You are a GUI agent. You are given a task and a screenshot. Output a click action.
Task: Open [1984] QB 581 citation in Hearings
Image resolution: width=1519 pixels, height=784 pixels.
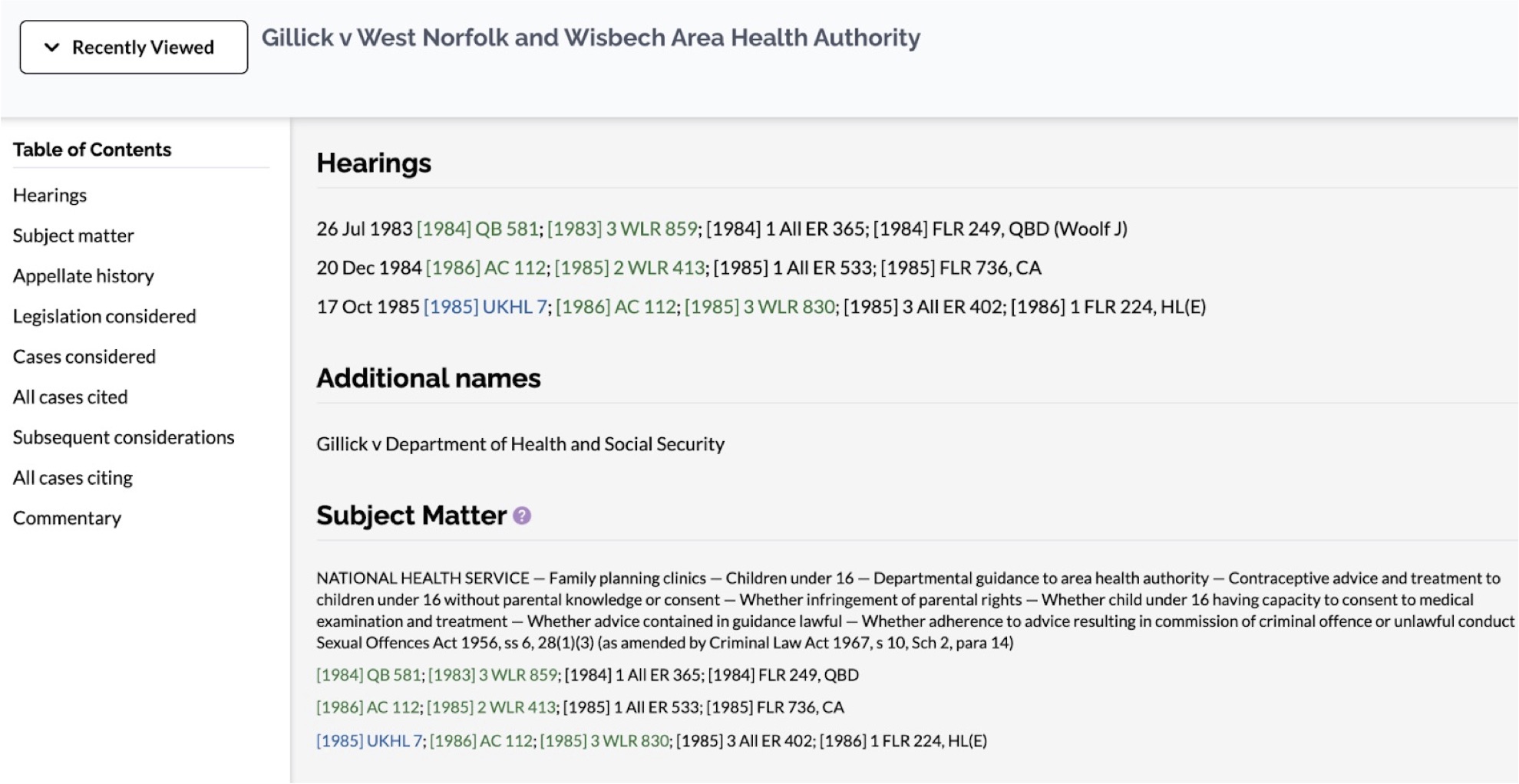pos(477,229)
